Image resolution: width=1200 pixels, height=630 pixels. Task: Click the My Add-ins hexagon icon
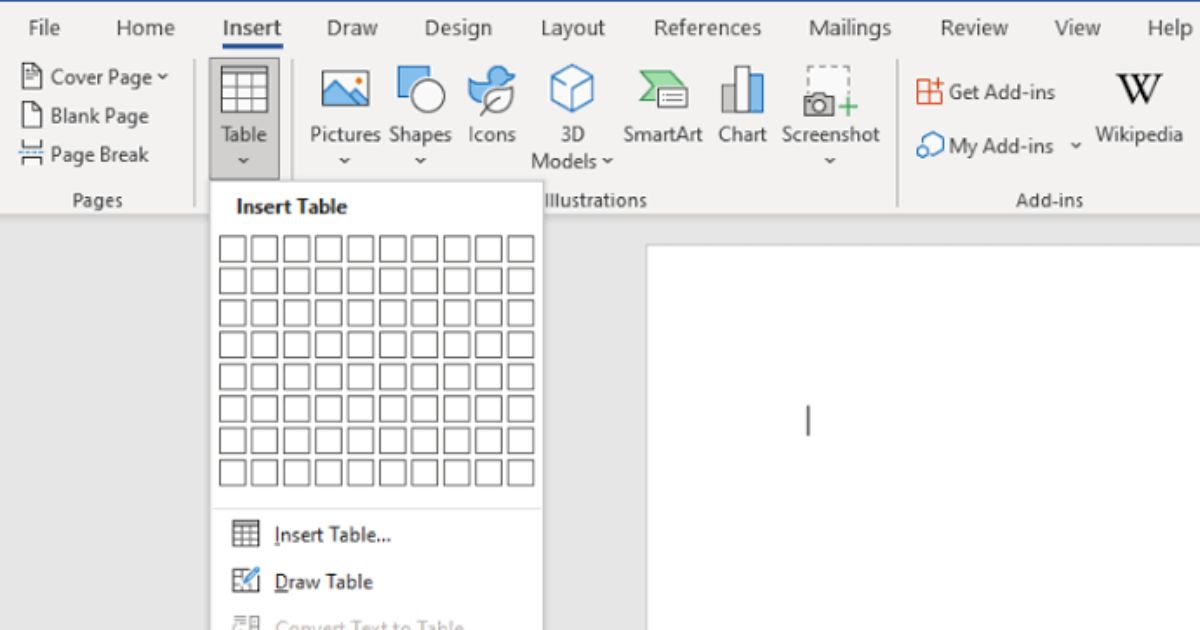click(x=930, y=146)
